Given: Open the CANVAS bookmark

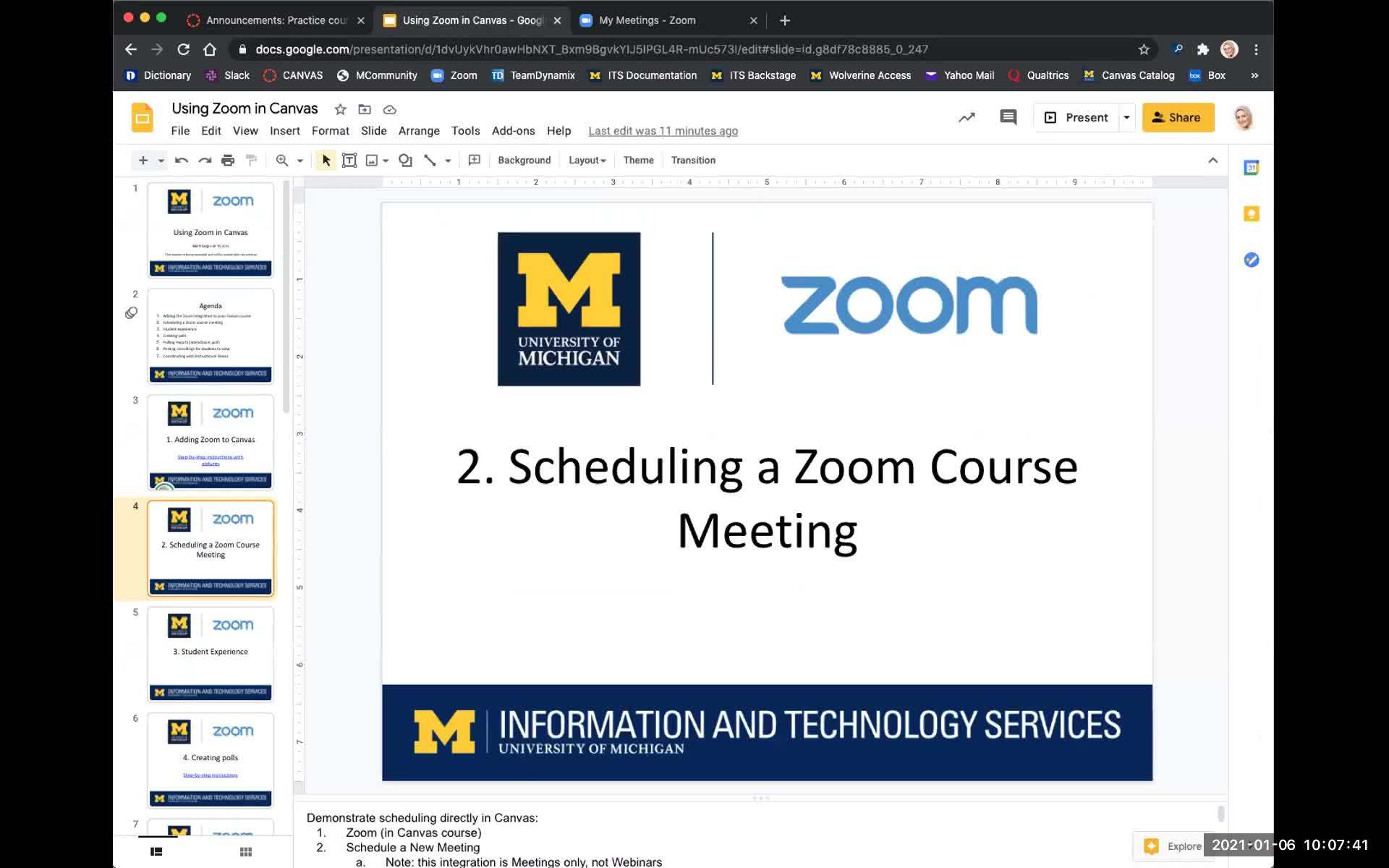Looking at the screenshot, I should 294,75.
